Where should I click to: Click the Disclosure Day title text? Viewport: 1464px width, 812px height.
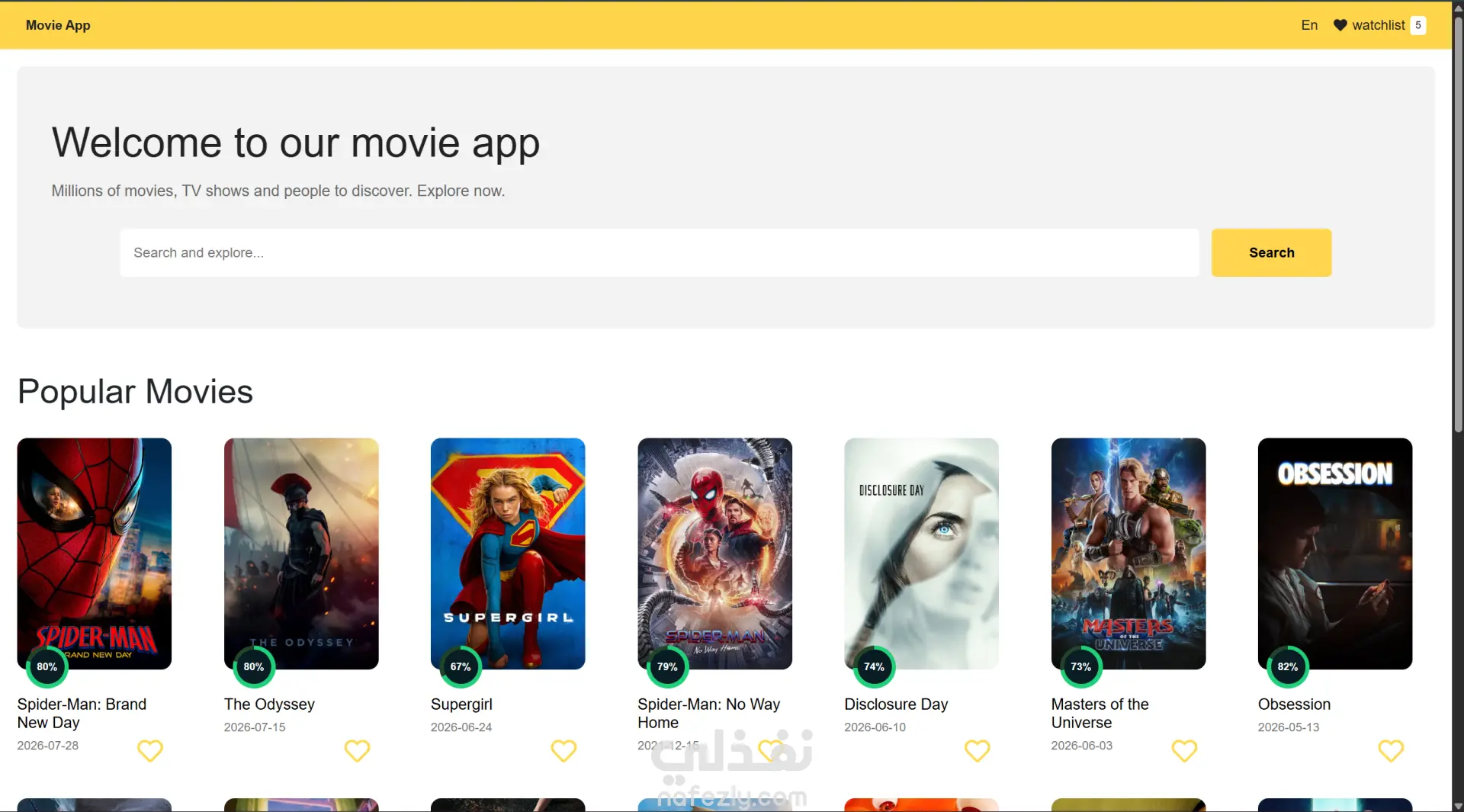tap(896, 704)
